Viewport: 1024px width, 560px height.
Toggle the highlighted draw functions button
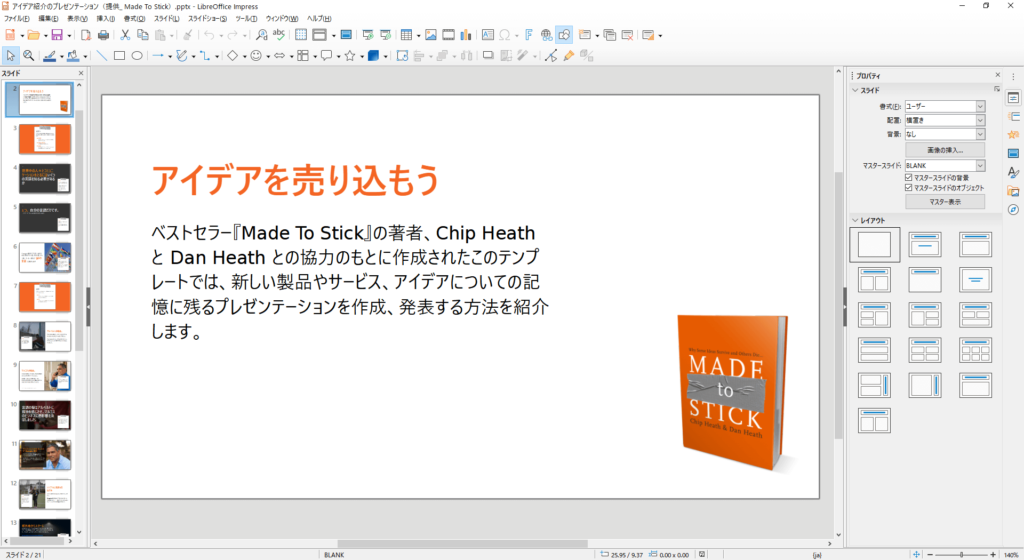(x=564, y=35)
